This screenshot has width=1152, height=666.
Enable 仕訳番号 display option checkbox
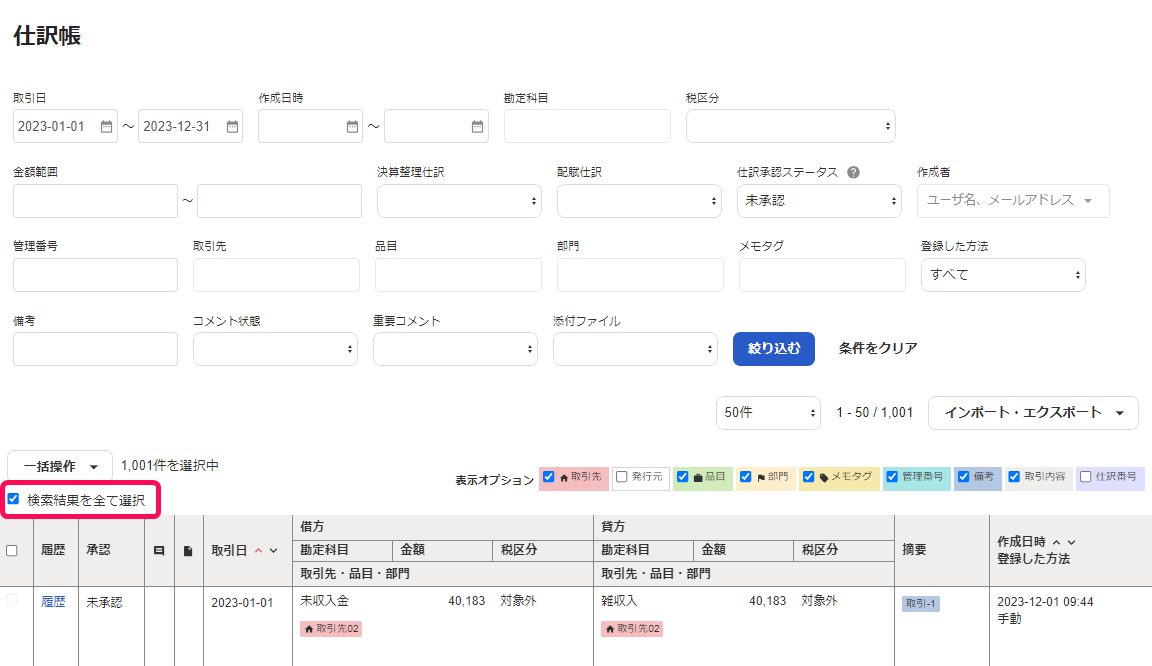click(x=1085, y=476)
